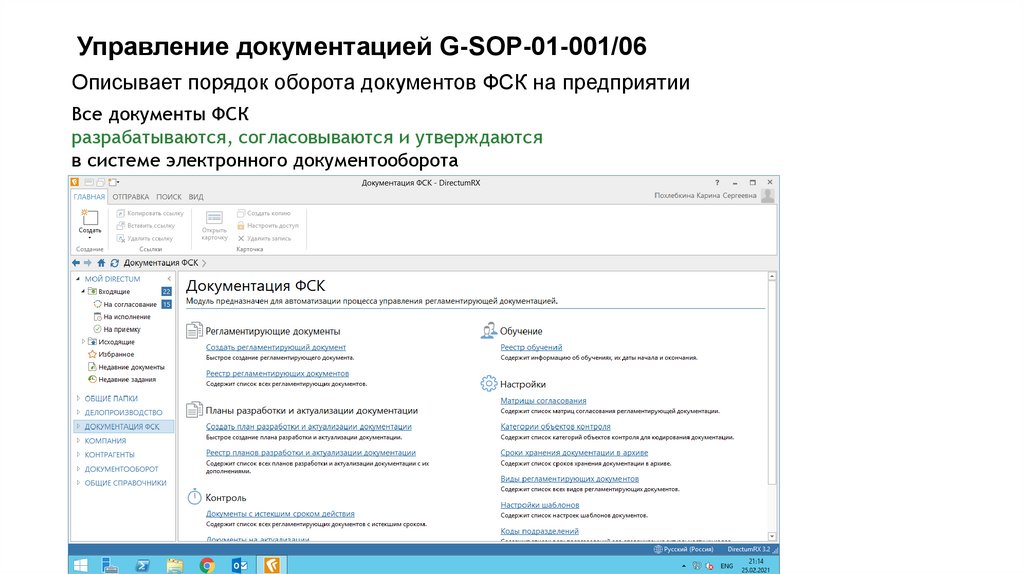The width and height of the screenshot is (1024, 574).
Task: Open ОБЩИЕ СПРАВОЧНИКИ section
Action: (125, 483)
